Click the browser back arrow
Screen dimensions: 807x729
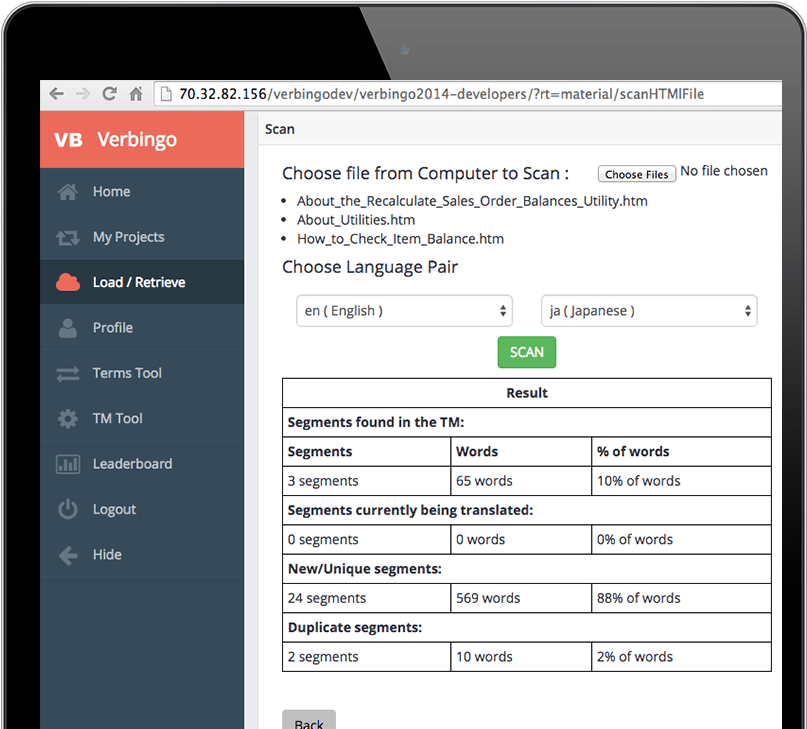click(x=57, y=93)
